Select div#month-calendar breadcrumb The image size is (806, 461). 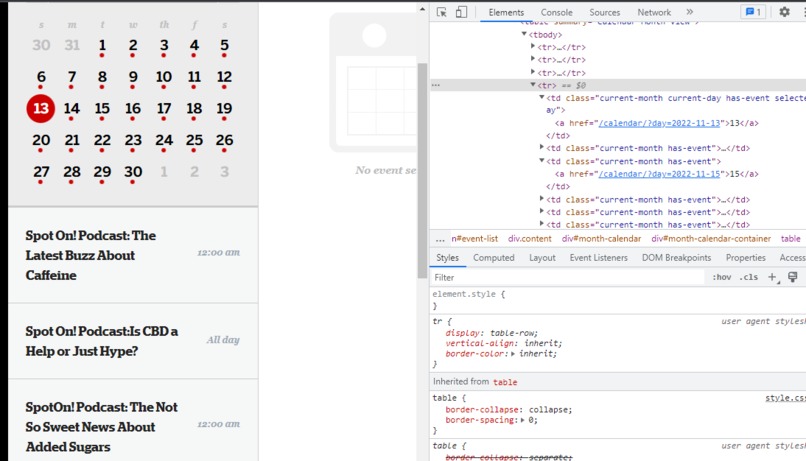point(601,239)
